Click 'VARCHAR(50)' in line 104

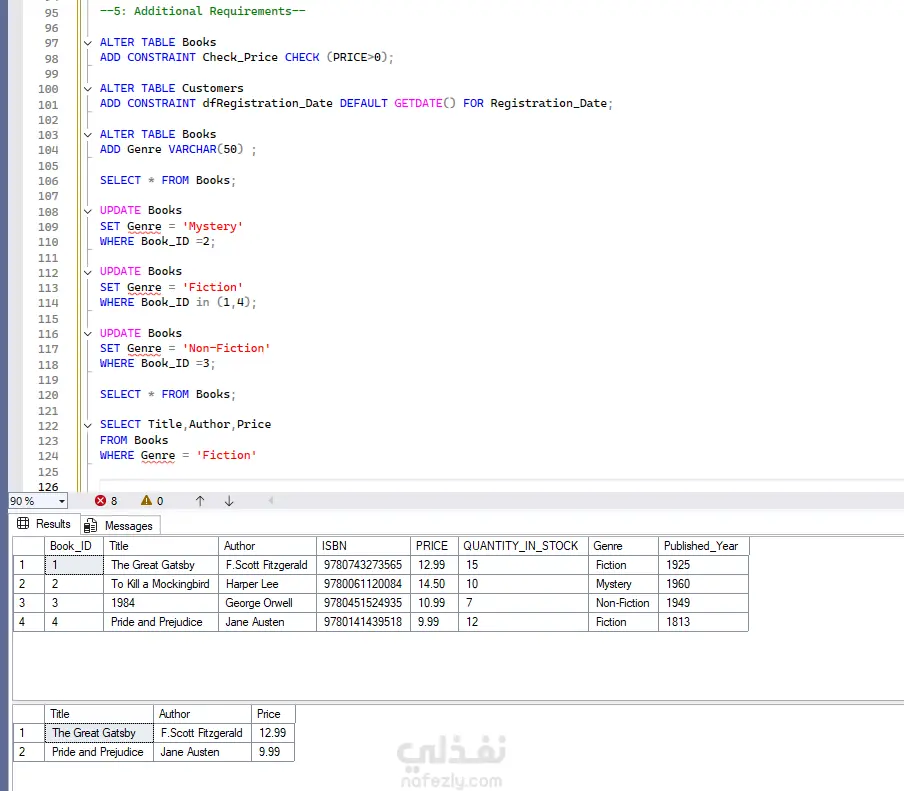(x=206, y=149)
